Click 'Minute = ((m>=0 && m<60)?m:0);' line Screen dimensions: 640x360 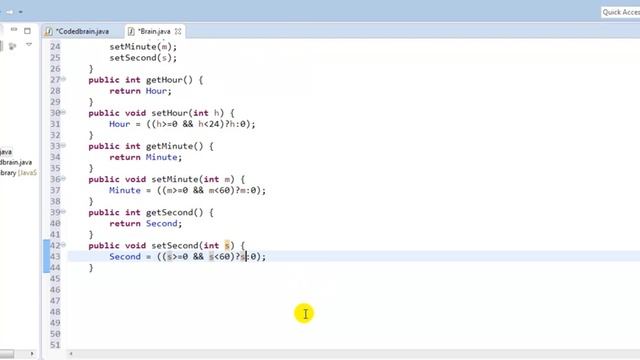pos(187,190)
